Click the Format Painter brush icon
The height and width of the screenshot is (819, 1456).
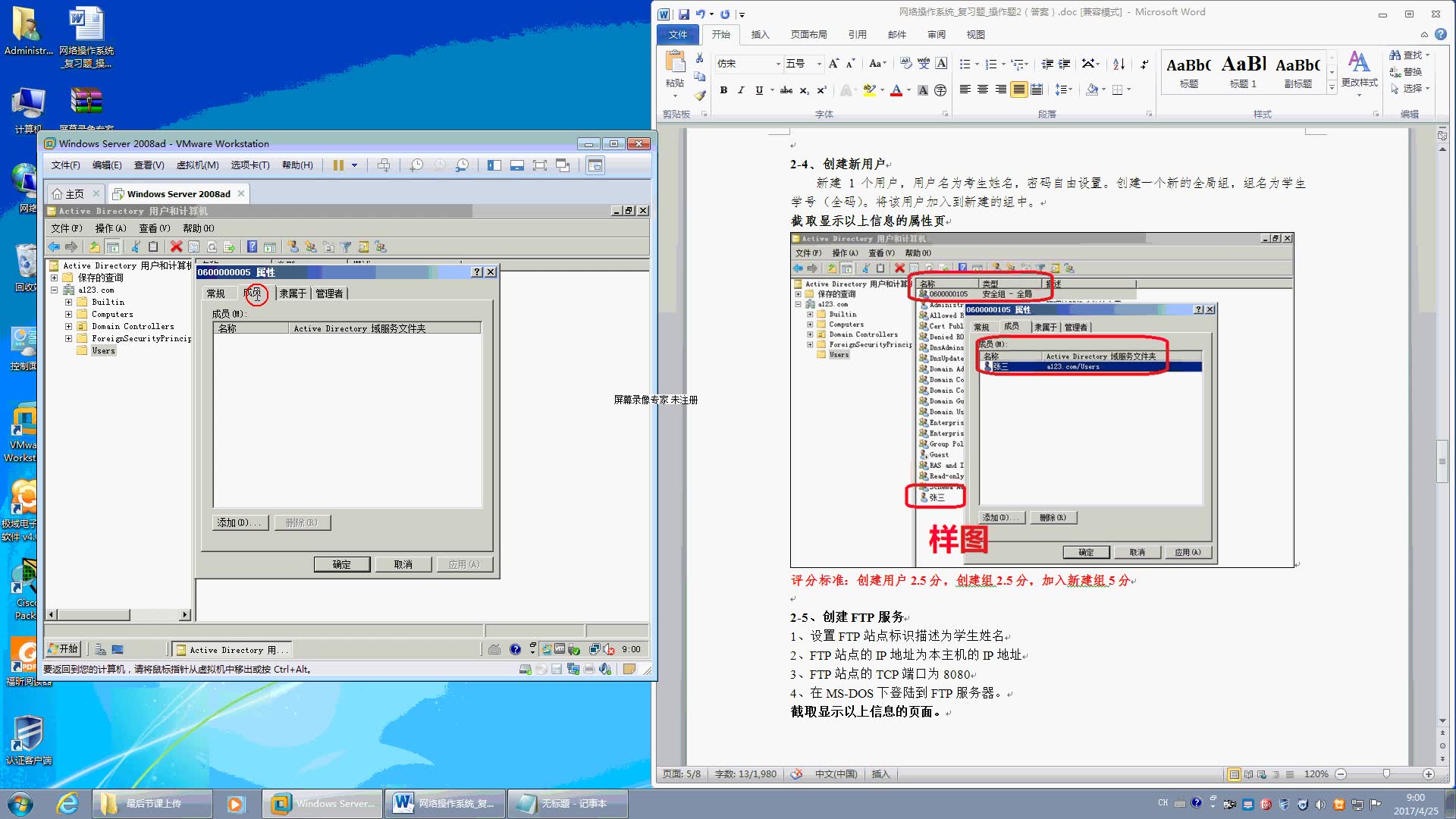[700, 96]
